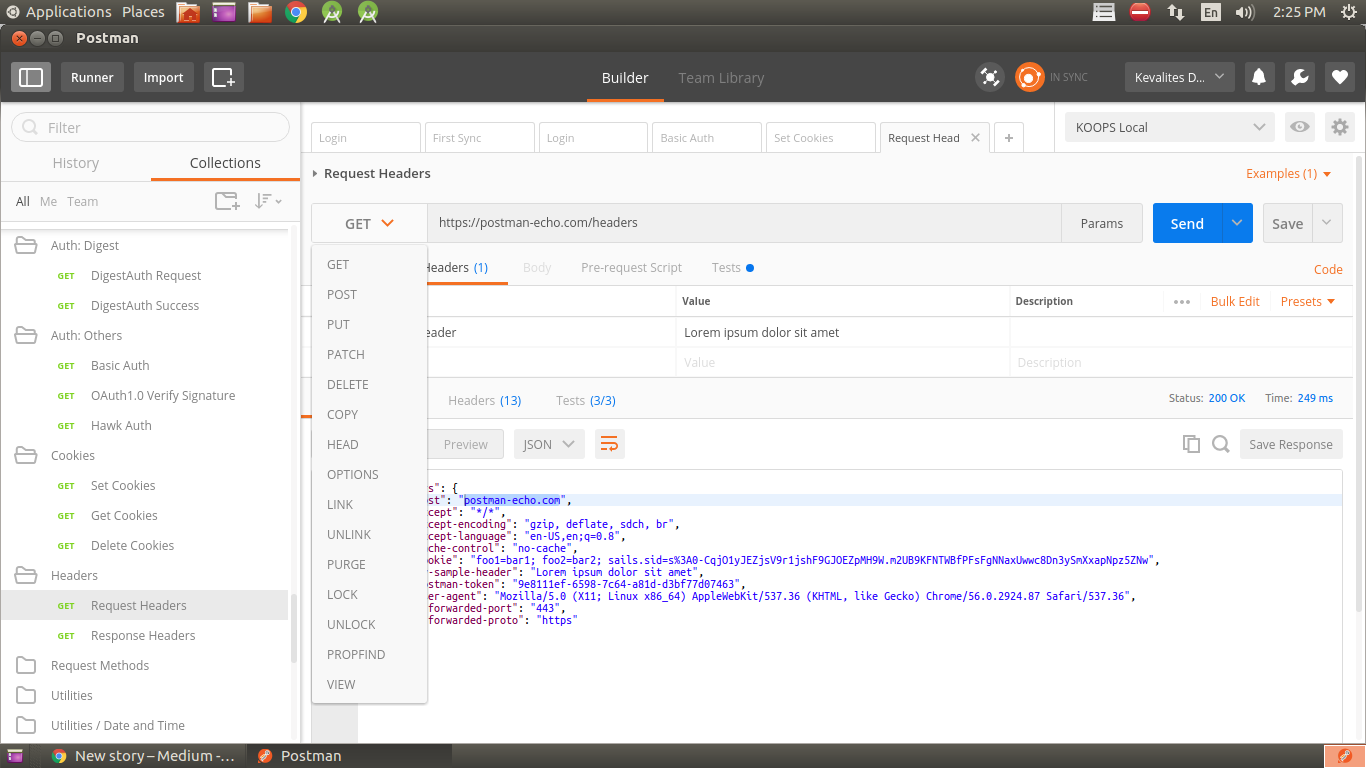Toggle environment quick look eye
This screenshot has width=1366, height=768.
1299,127
